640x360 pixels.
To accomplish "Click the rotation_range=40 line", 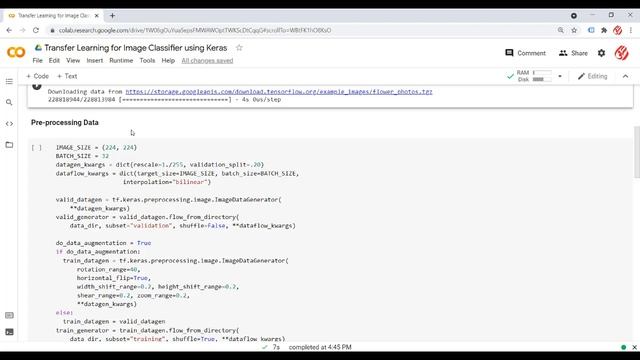I will point(108,269).
